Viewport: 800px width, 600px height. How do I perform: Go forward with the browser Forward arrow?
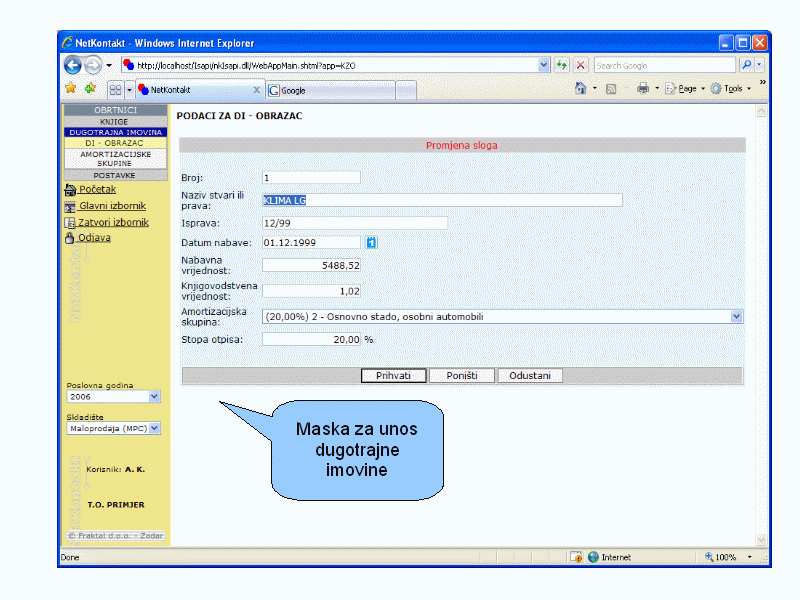pos(93,65)
